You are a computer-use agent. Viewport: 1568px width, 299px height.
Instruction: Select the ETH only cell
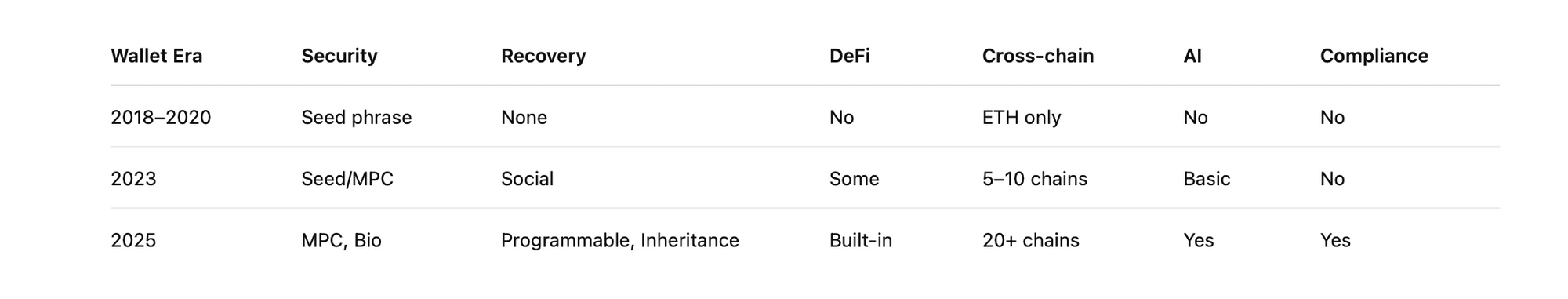[x=1022, y=117]
